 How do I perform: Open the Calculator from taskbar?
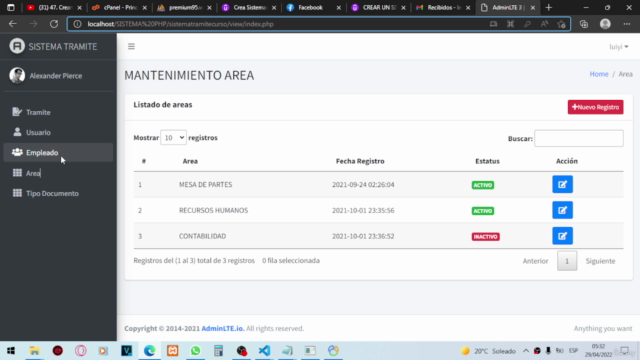coord(218,351)
